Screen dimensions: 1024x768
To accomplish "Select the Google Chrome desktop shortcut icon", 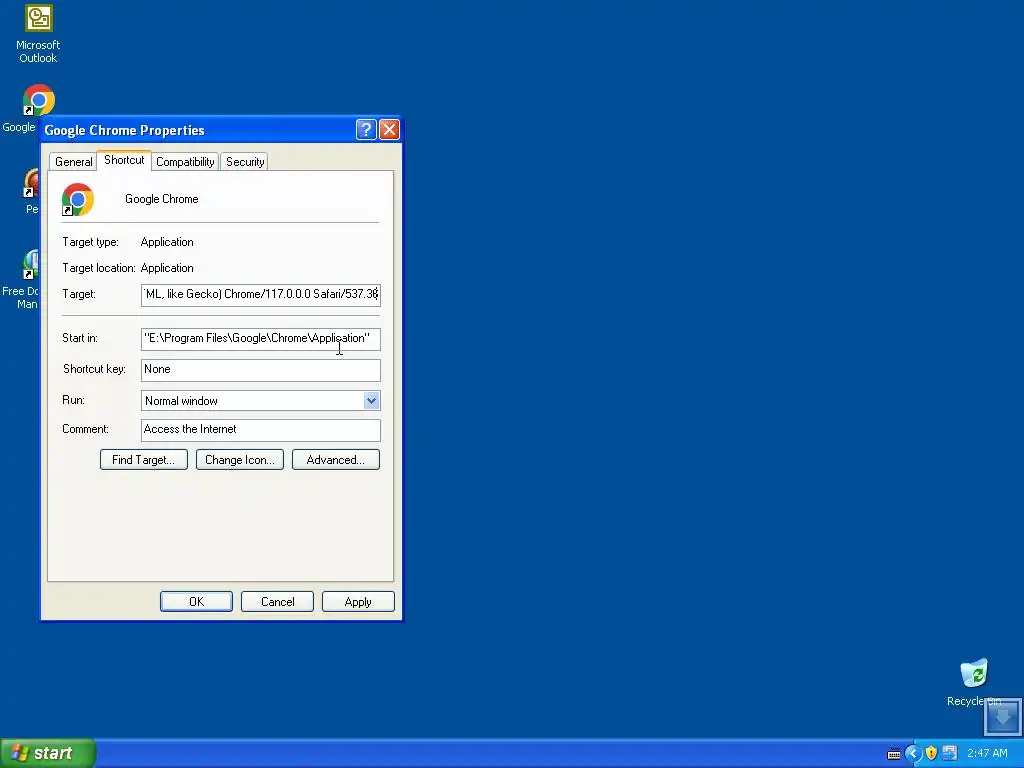I will click(39, 100).
